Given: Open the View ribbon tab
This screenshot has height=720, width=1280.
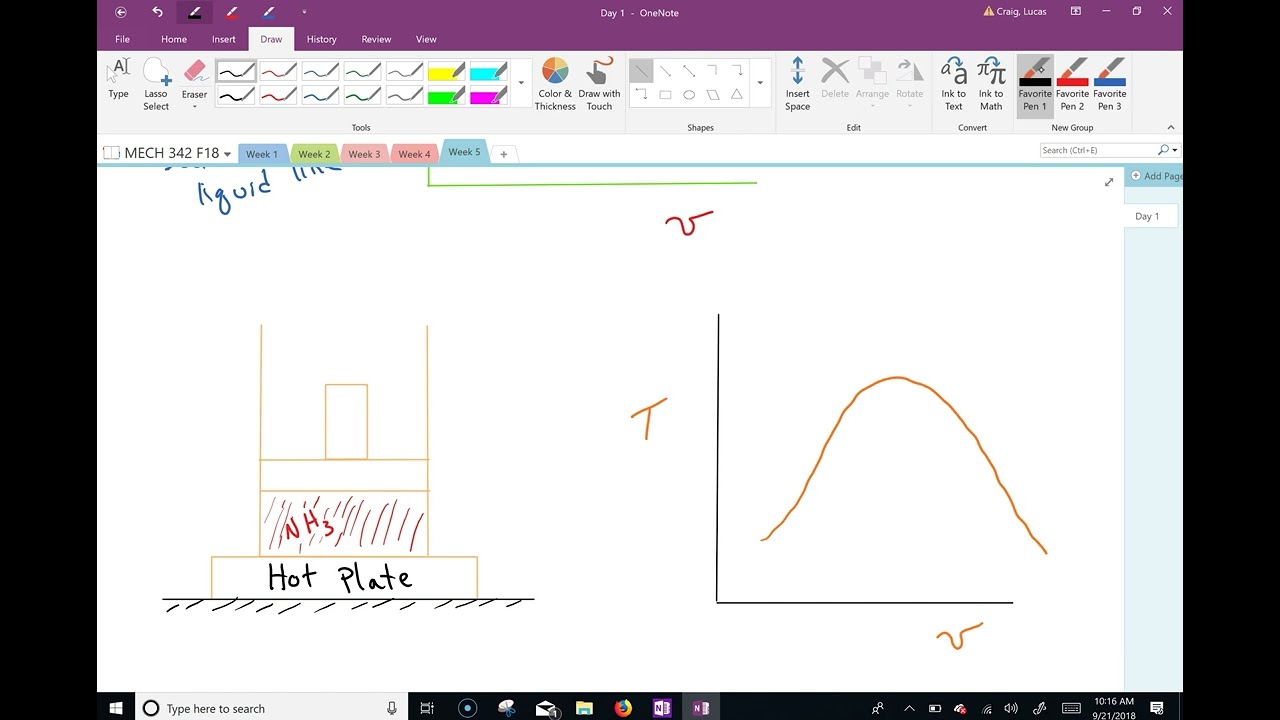Looking at the screenshot, I should coord(426,39).
